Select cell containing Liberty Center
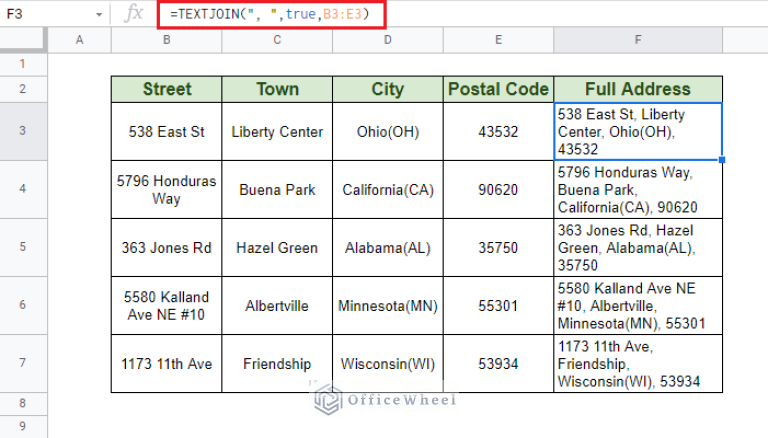 pos(277,131)
